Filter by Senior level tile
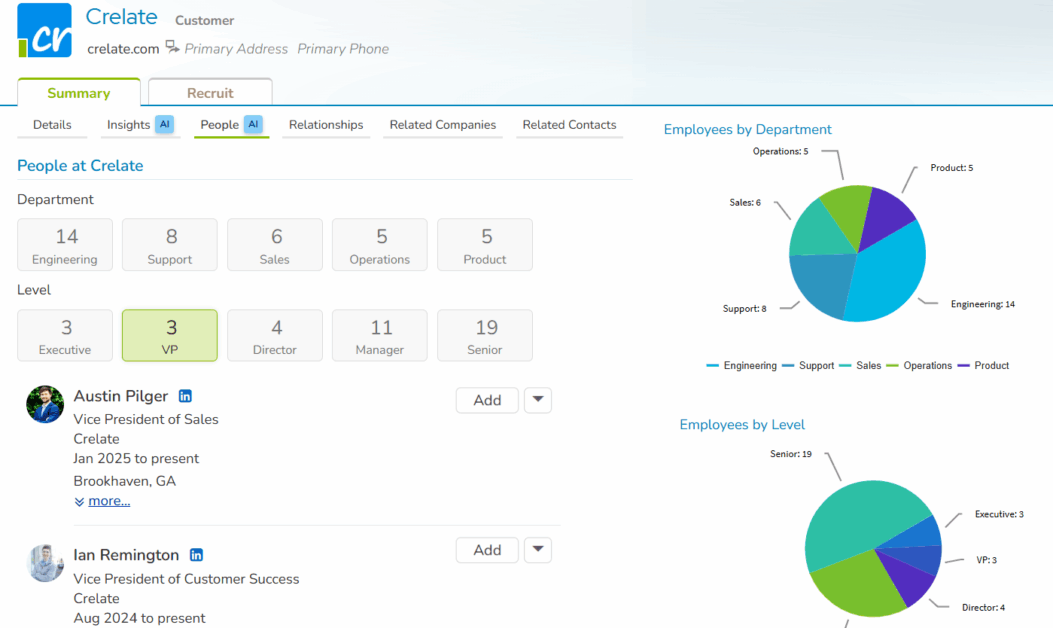 click(x=485, y=335)
